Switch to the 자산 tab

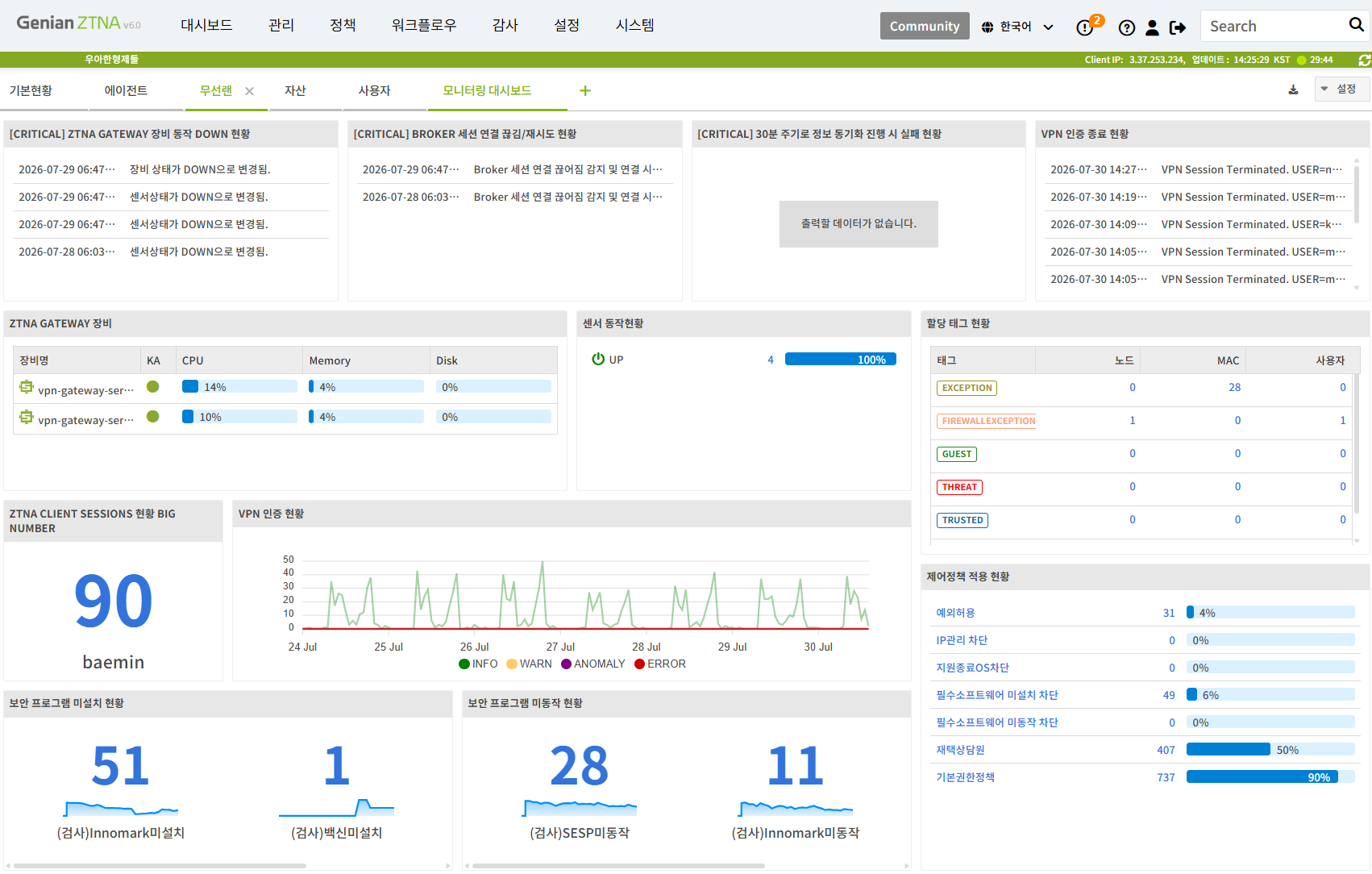coord(295,90)
